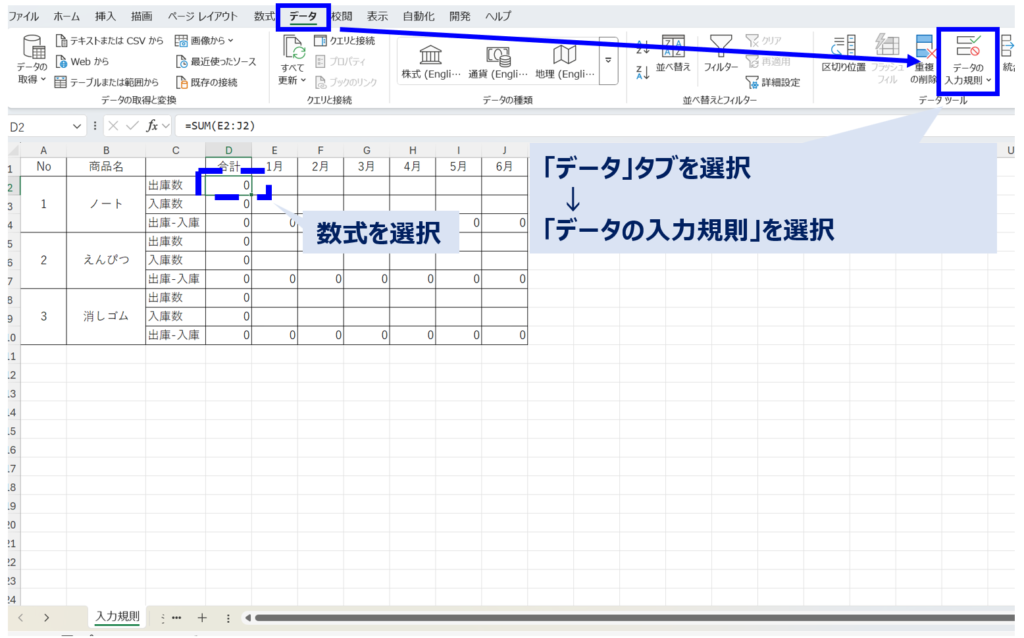This screenshot has height=638, width=1024.
Task: Toggle フィルター on the range
Action: (x=720, y=54)
